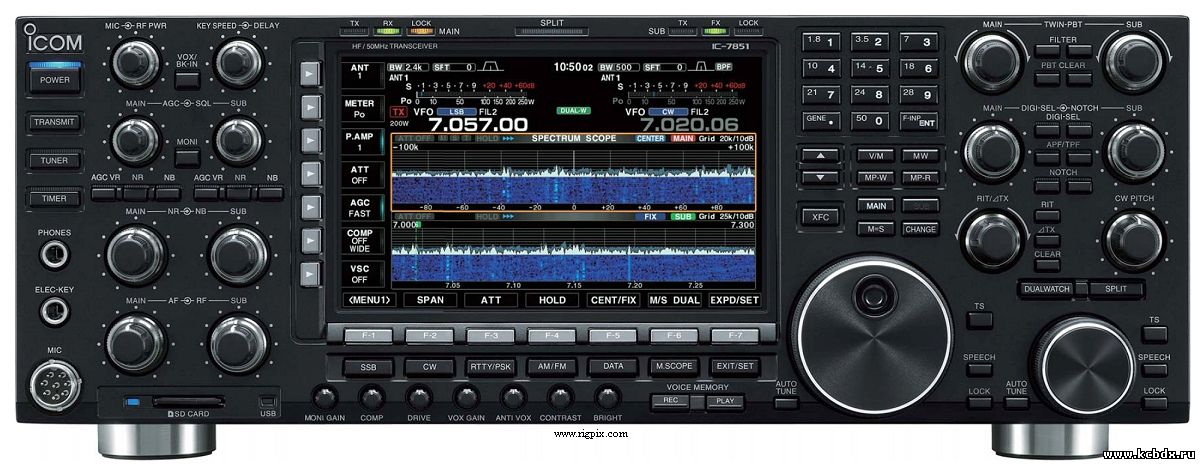
Task: Click the EXIT/SET button
Action: click(x=735, y=367)
